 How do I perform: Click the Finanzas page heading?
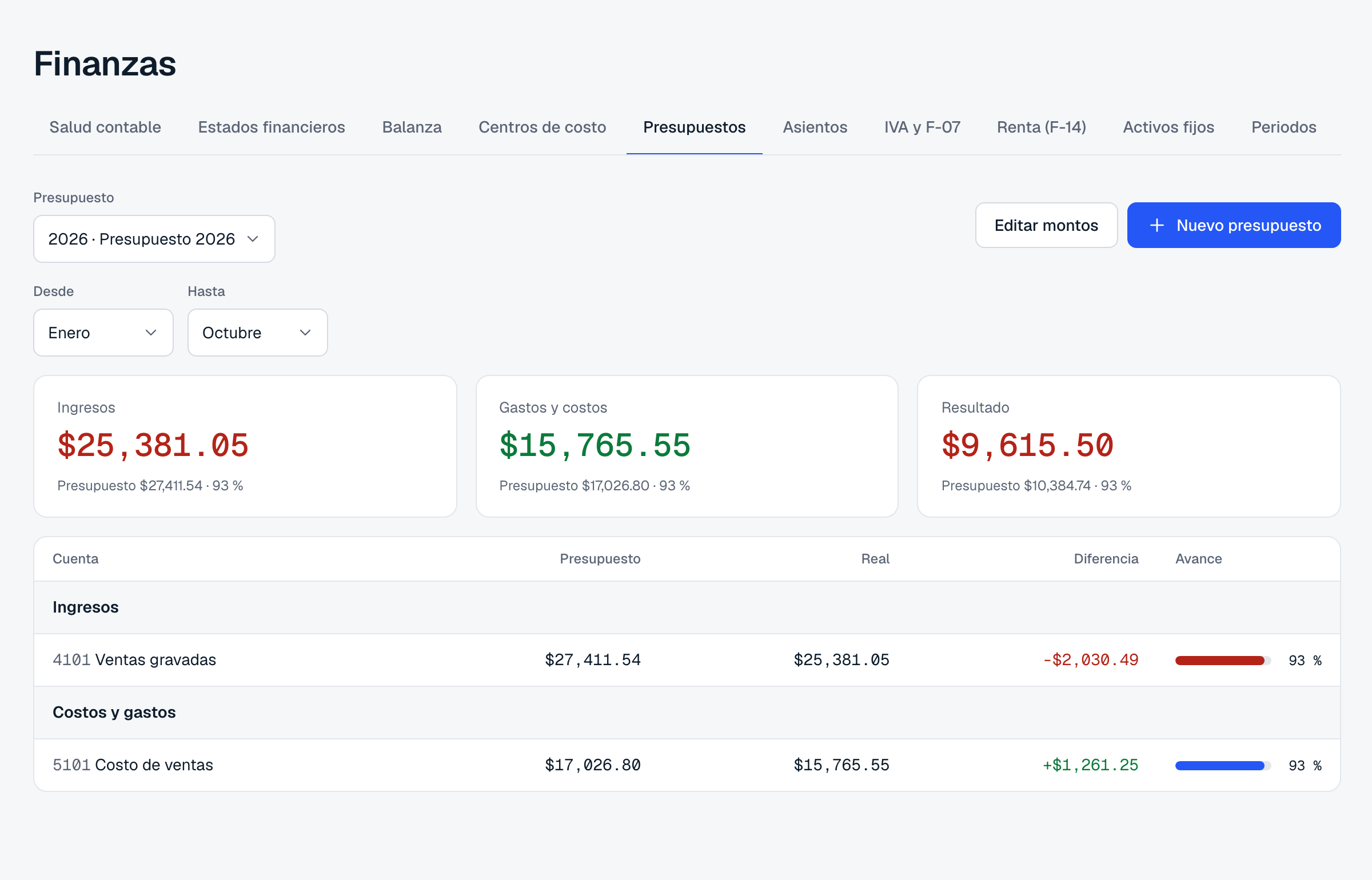[x=105, y=63]
